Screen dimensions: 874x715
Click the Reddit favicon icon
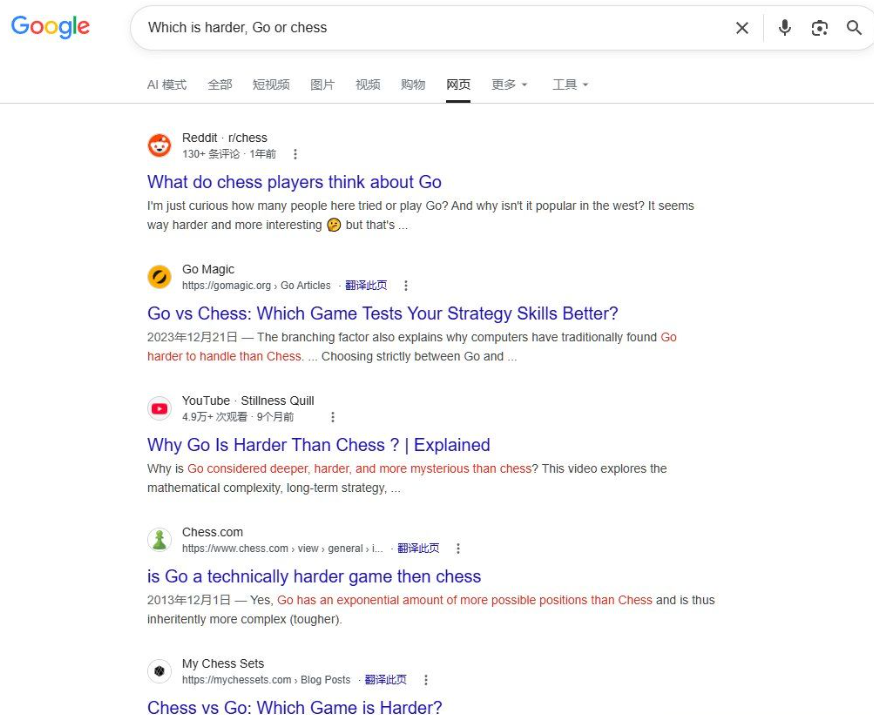click(159, 145)
